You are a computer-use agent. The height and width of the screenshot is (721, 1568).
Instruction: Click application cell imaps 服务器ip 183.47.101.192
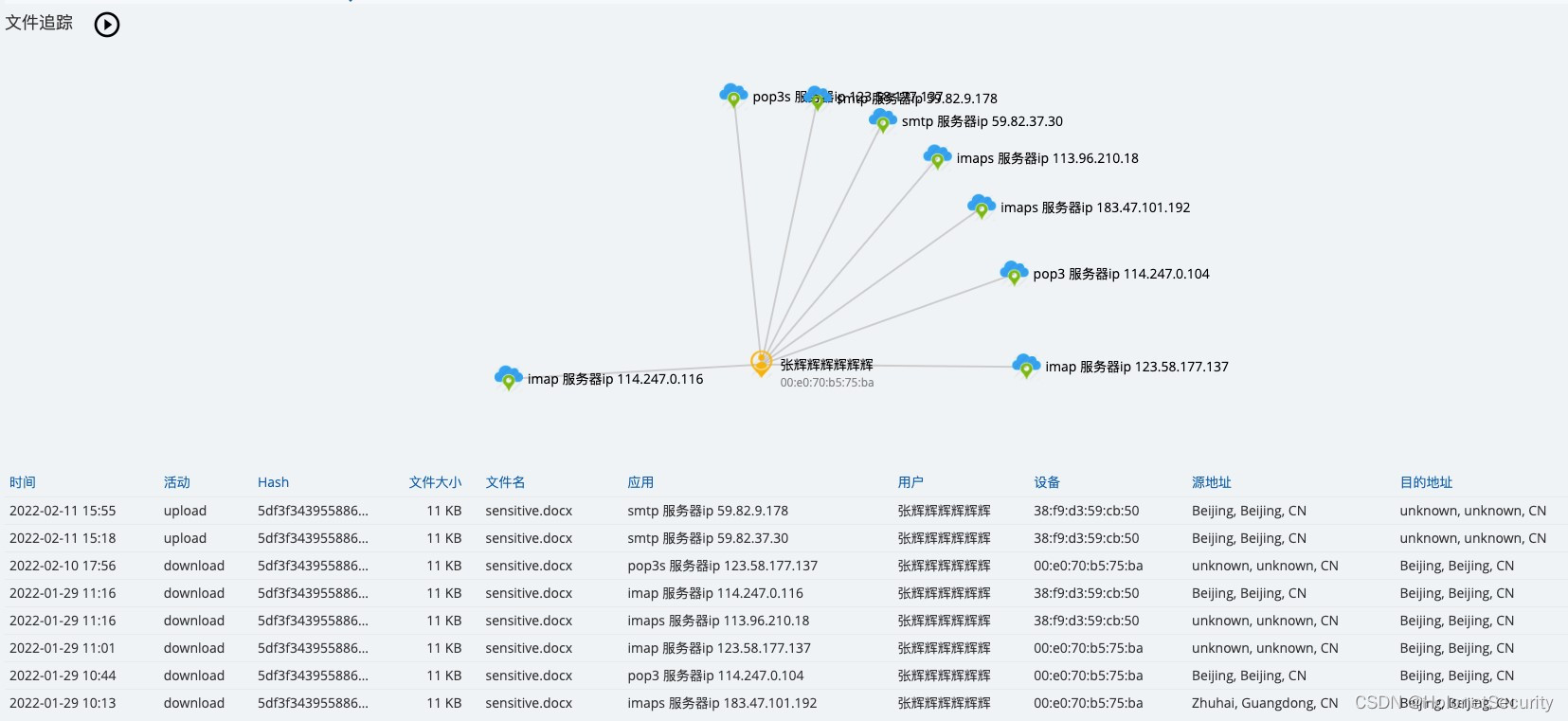point(722,703)
